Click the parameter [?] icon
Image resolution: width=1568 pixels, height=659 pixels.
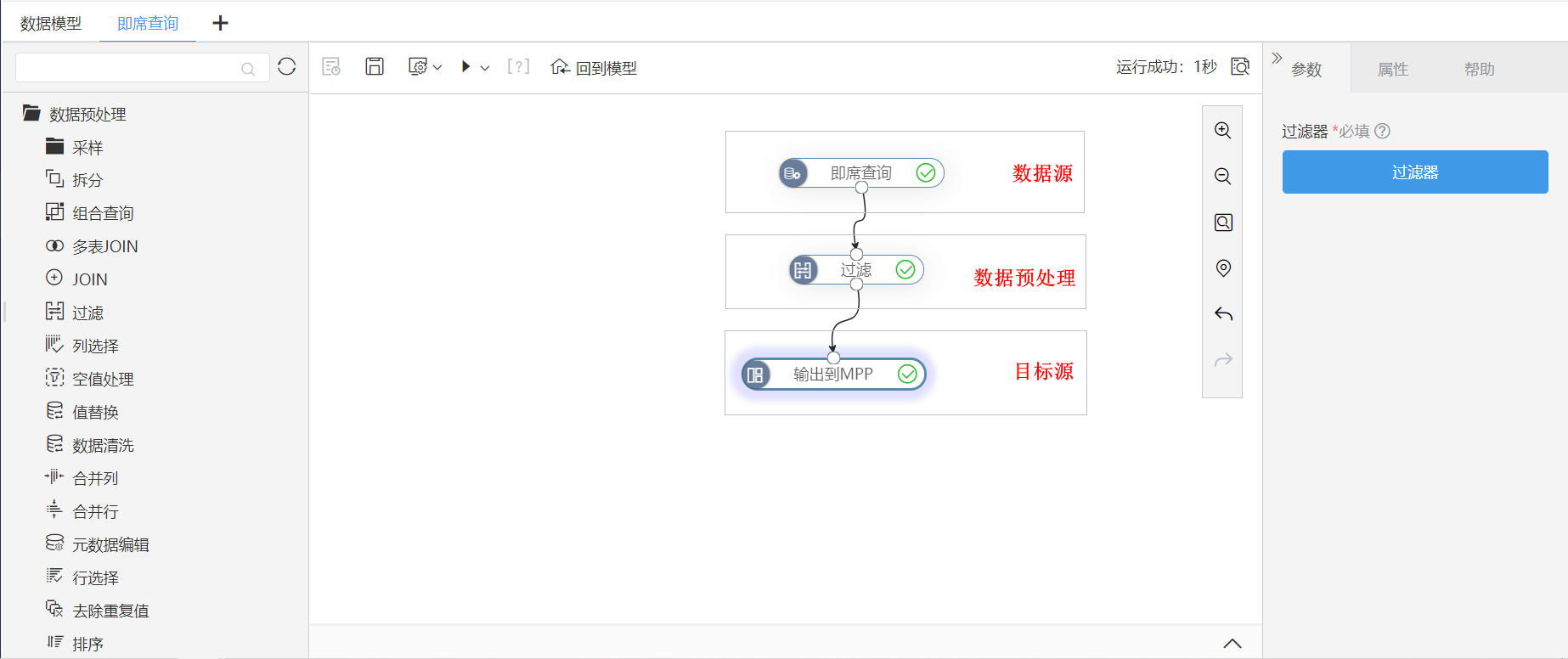tap(518, 66)
